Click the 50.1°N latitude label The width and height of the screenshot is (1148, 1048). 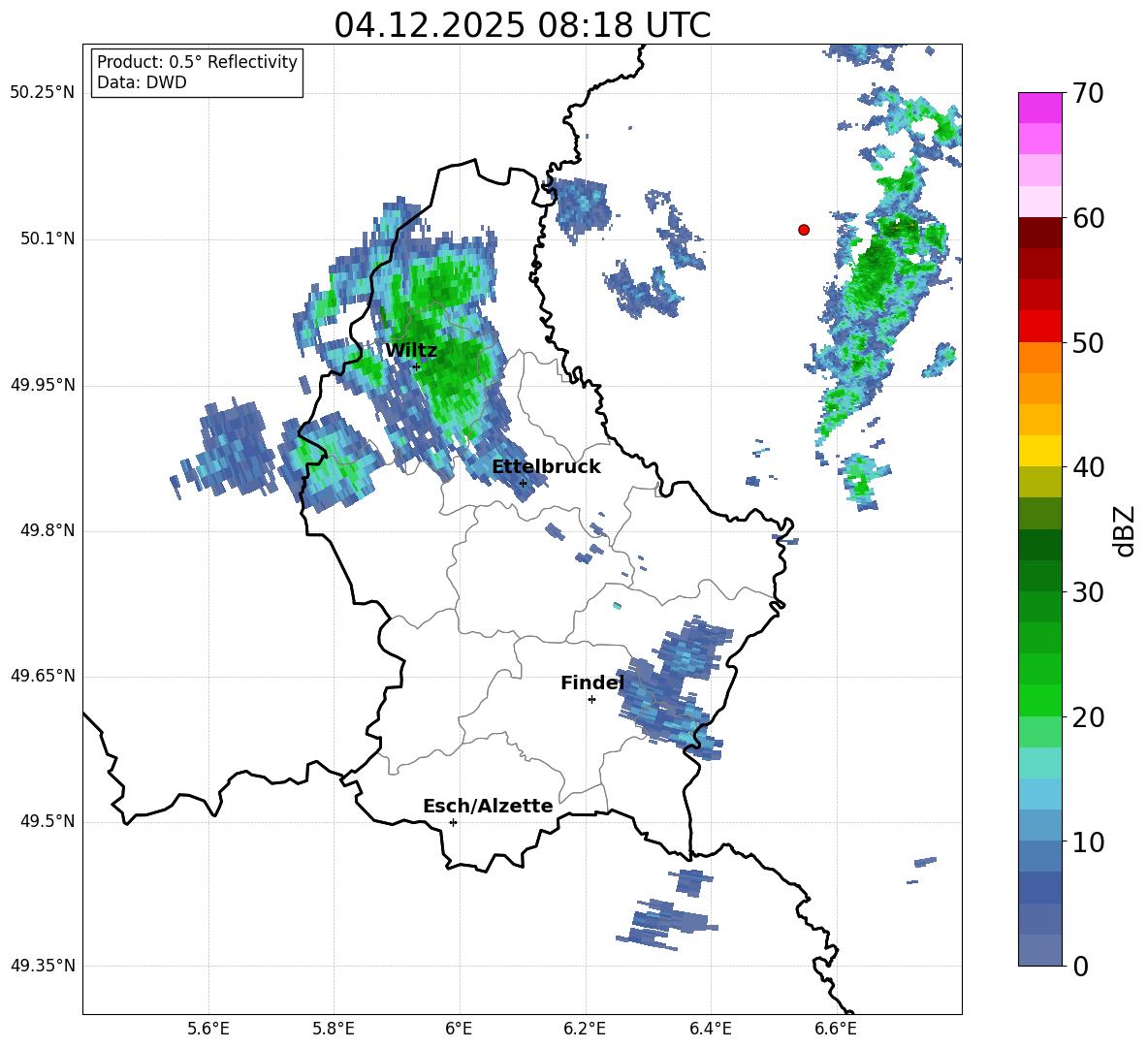pyautogui.click(x=48, y=238)
